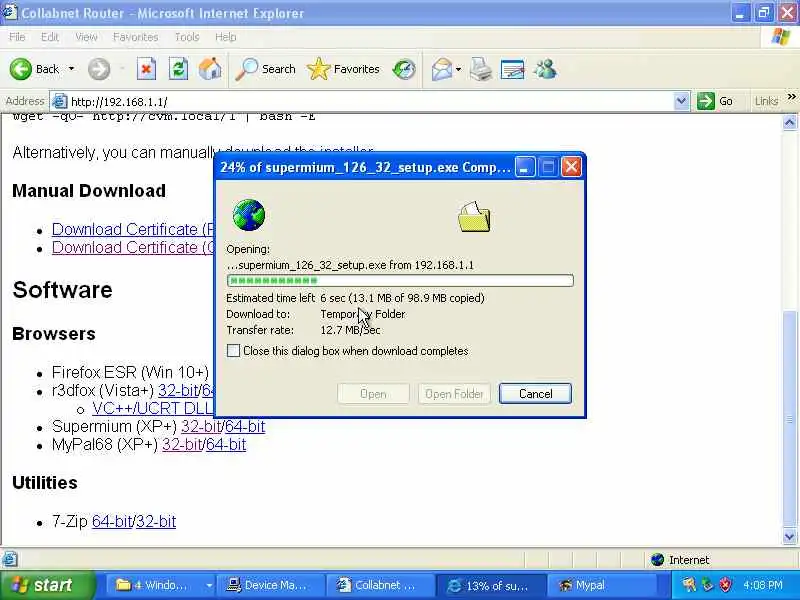Image resolution: width=800 pixels, height=600 pixels.
Task: Click the globe icon in download dialog
Action: point(248,215)
